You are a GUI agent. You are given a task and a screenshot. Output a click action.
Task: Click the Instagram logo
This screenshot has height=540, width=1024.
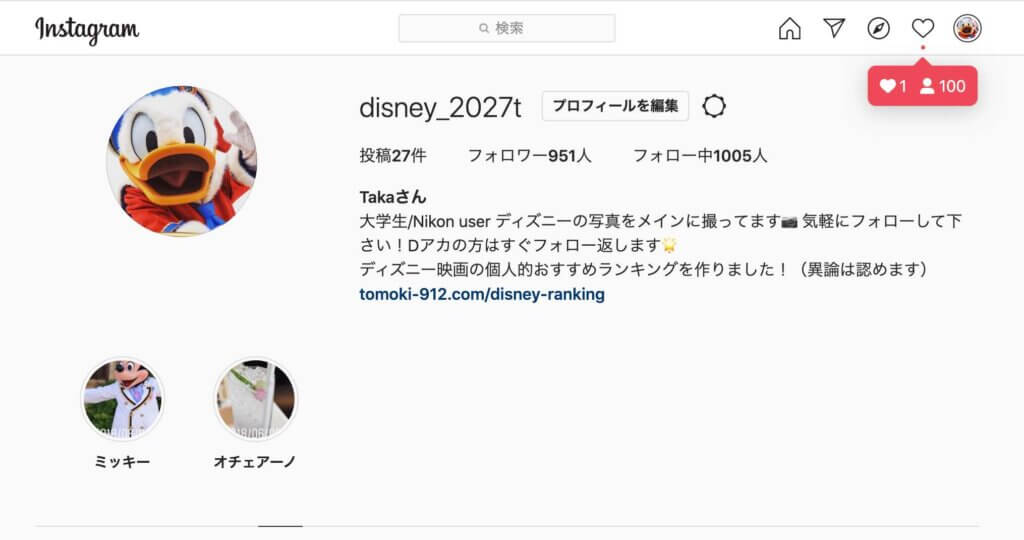point(87,29)
